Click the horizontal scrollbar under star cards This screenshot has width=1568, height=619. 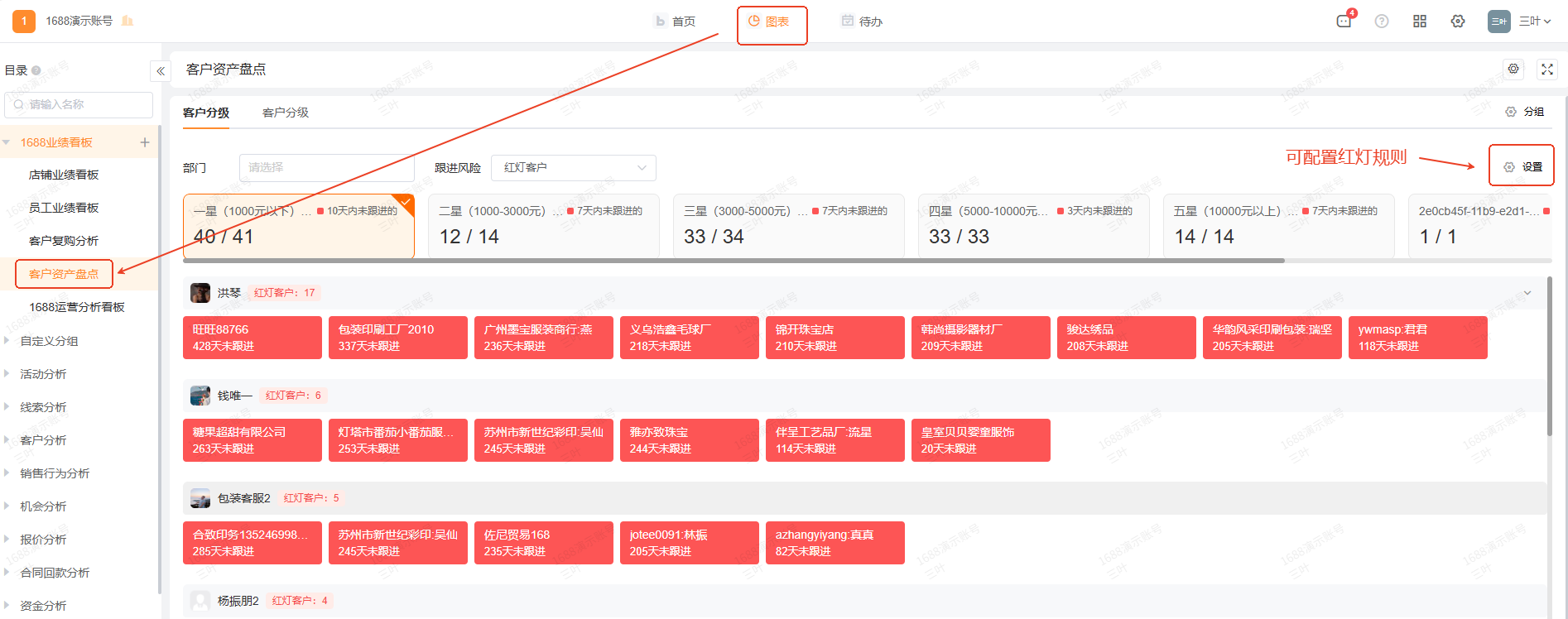click(x=733, y=261)
